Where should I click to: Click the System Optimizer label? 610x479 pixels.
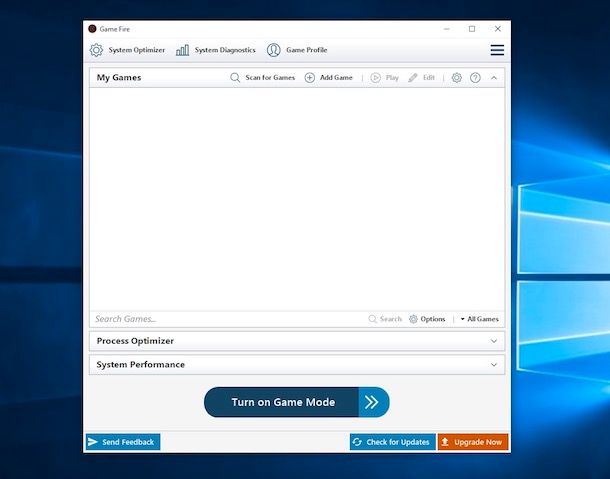[x=137, y=50]
